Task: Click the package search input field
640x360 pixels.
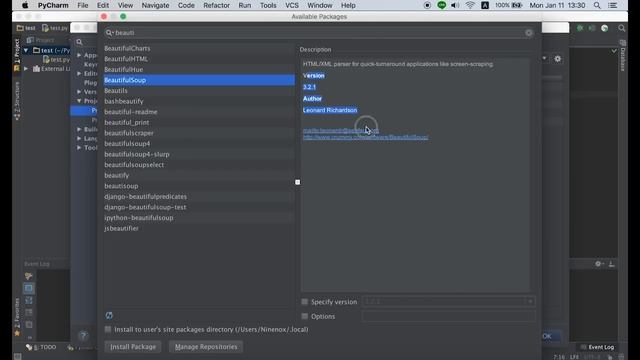Action: pos(318,33)
